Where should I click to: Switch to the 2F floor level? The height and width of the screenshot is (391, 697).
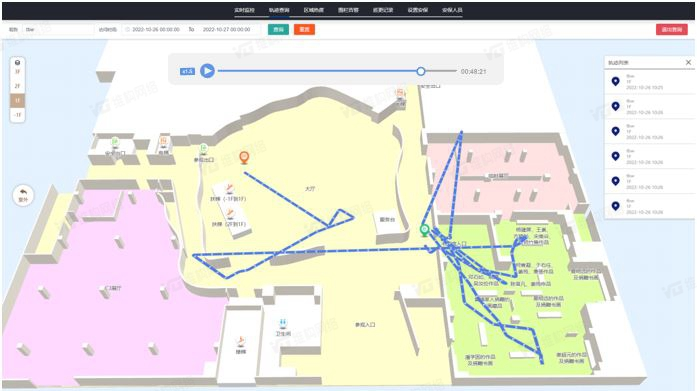coord(17,86)
